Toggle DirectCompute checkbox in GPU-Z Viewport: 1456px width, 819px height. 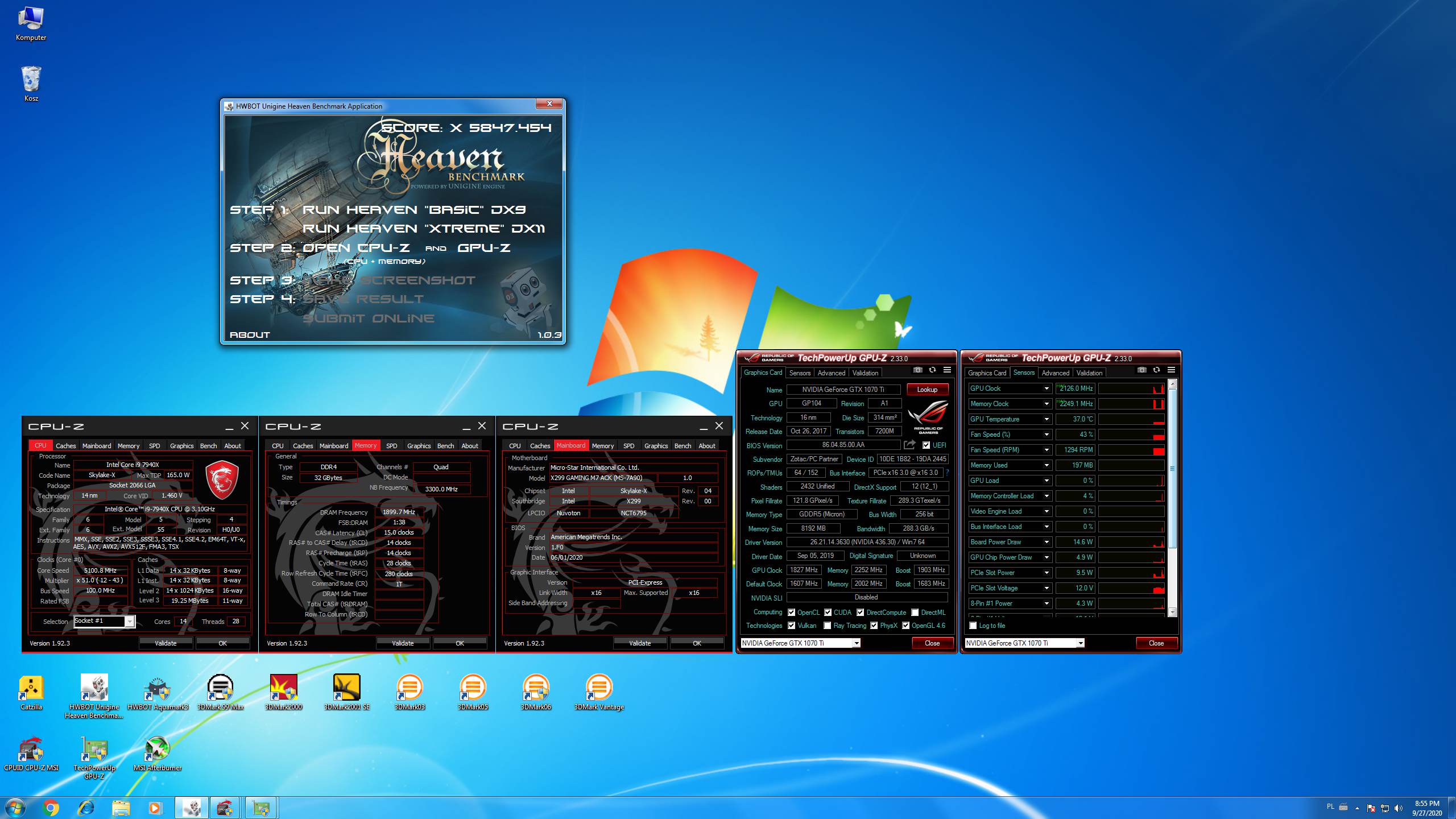click(861, 613)
